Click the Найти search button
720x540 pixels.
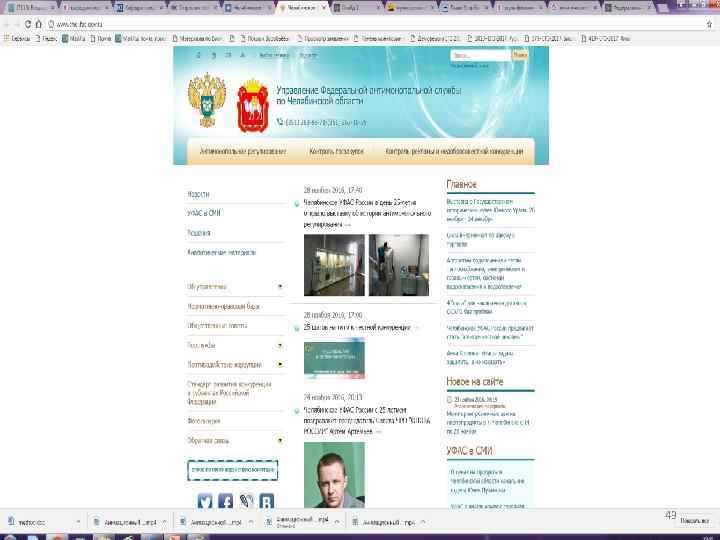coord(520,55)
